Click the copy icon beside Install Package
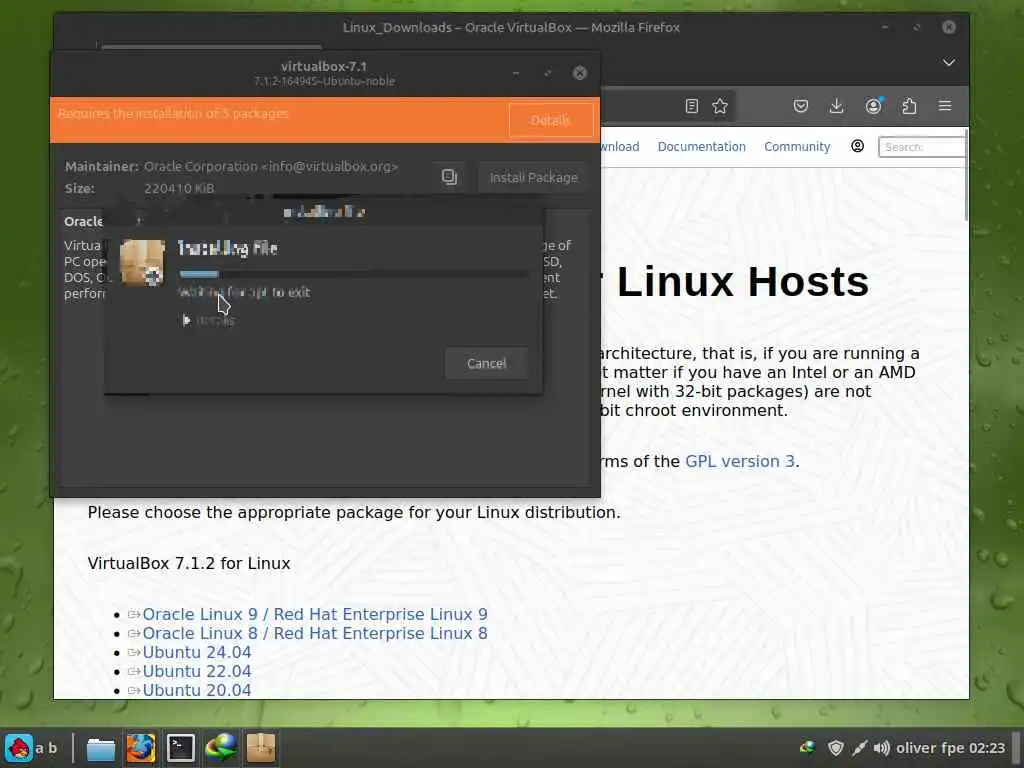The width and height of the screenshot is (1024, 768). 449,177
